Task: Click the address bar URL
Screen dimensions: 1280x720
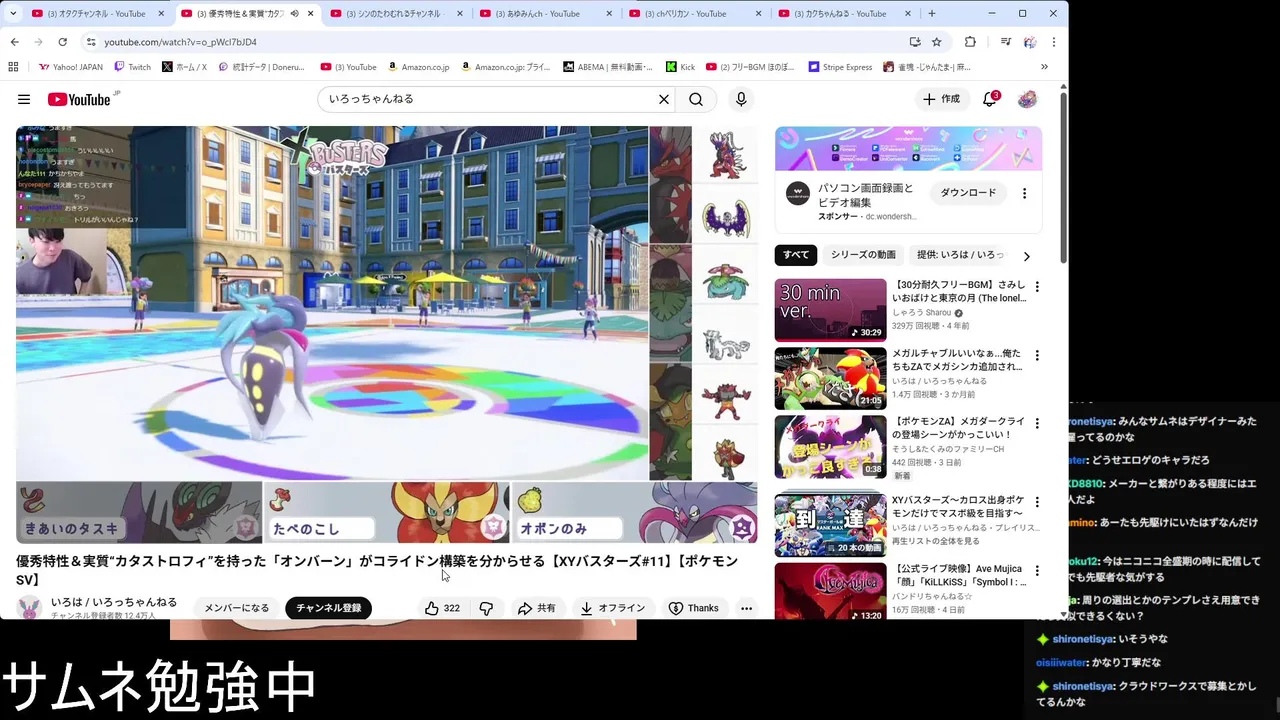Action: tap(180, 42)
